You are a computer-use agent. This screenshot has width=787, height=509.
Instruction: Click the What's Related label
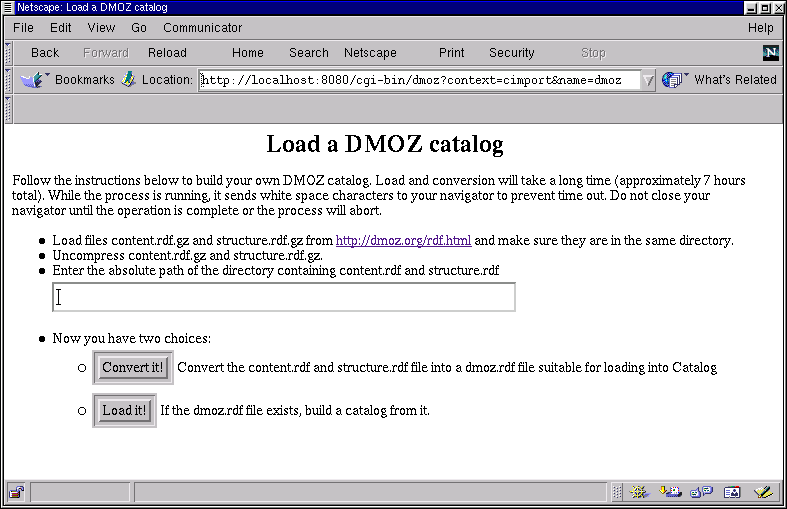(x=735, y=80)
